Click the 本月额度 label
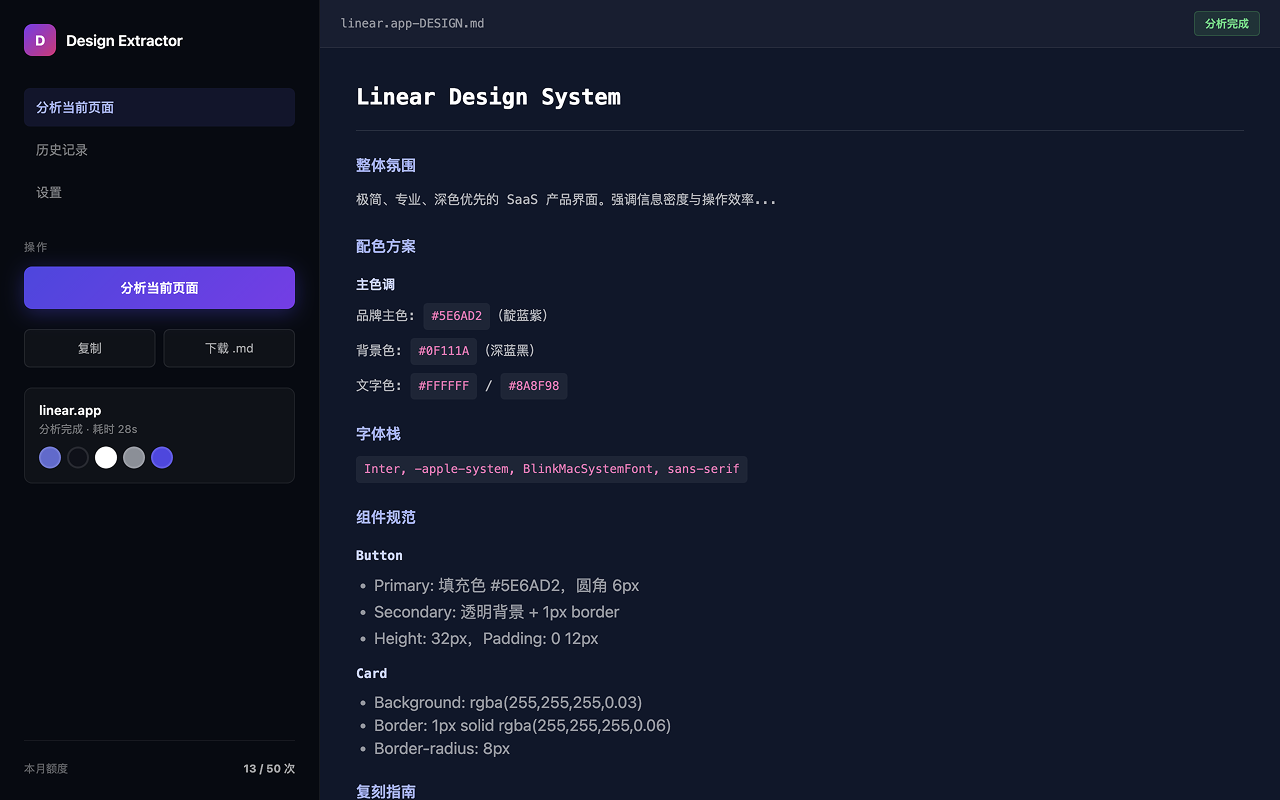The height and width of the screenshot is (800, 1280). point(46,769)
